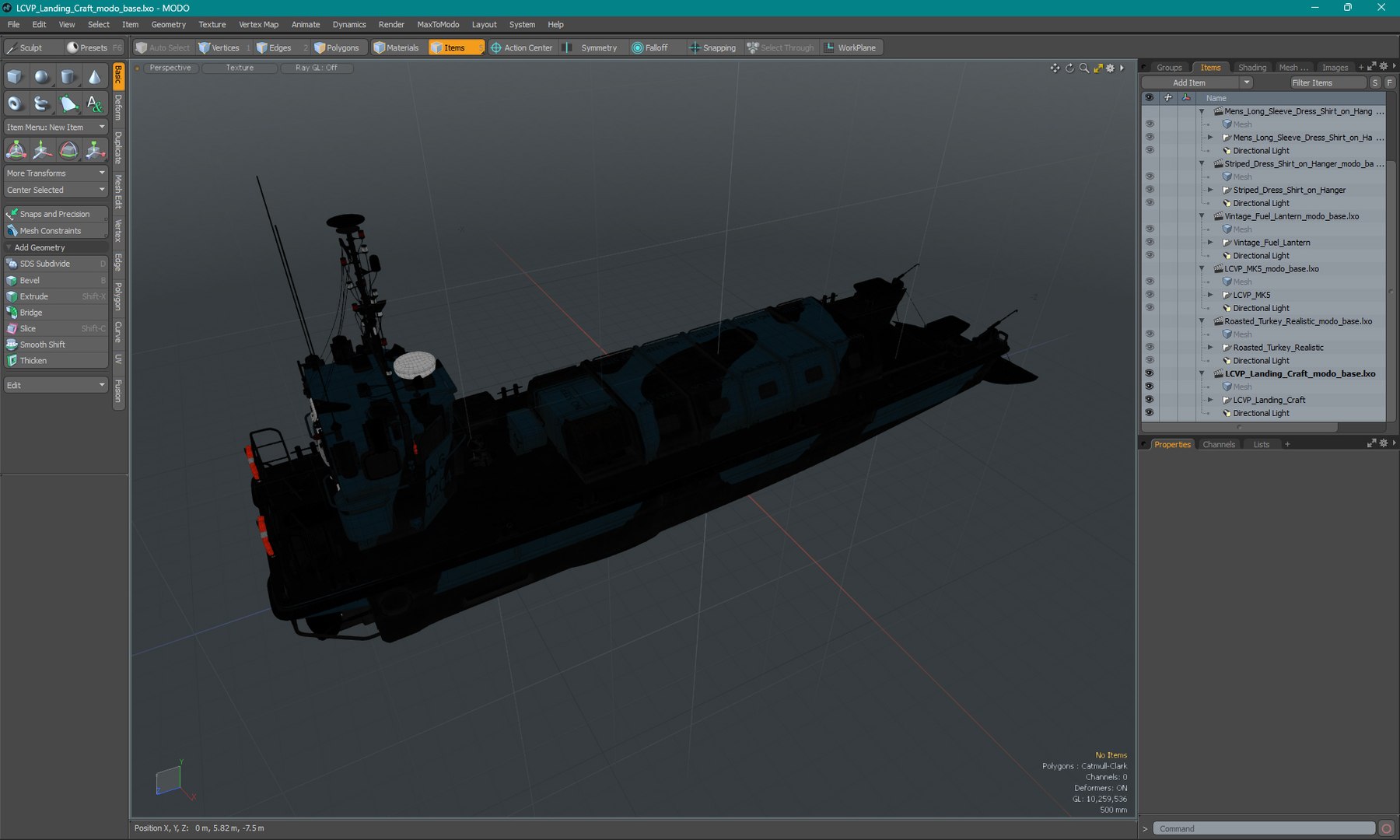Select the Pen polygon tool
The width and height of the screenshot is (1400, 840).
68,103
